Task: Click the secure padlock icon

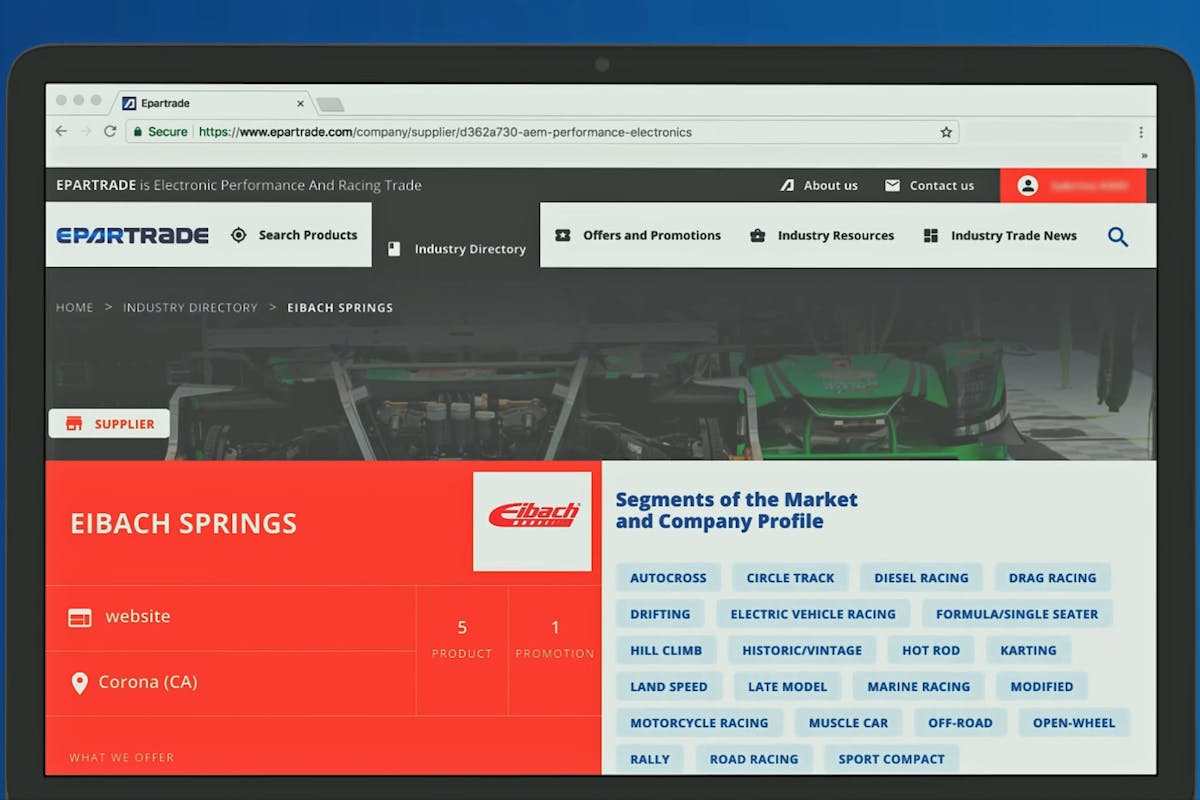Action: point(138,132)
